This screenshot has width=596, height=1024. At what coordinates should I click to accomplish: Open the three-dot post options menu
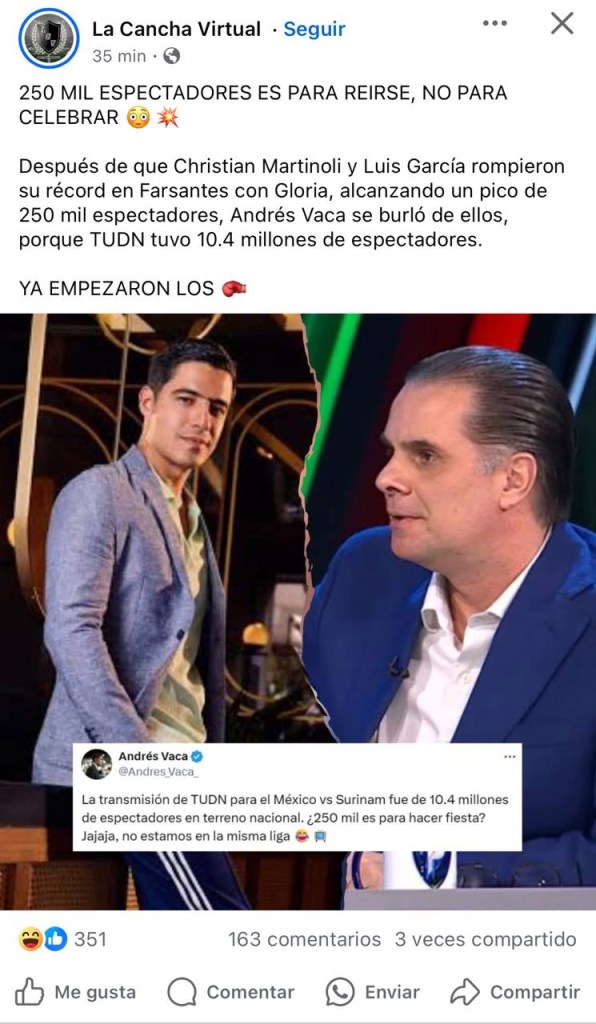click(495, 24)
